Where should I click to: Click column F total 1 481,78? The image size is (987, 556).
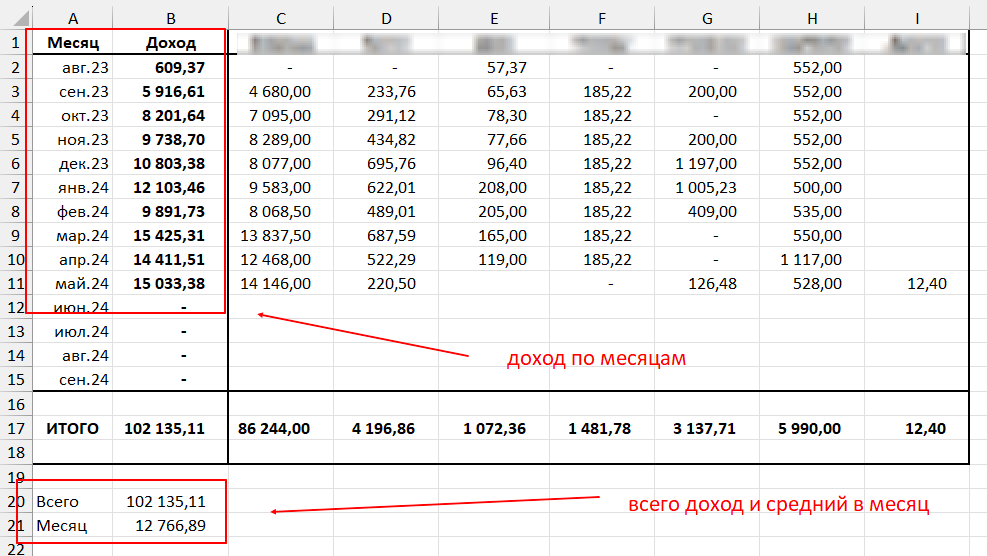click(602, 428)
